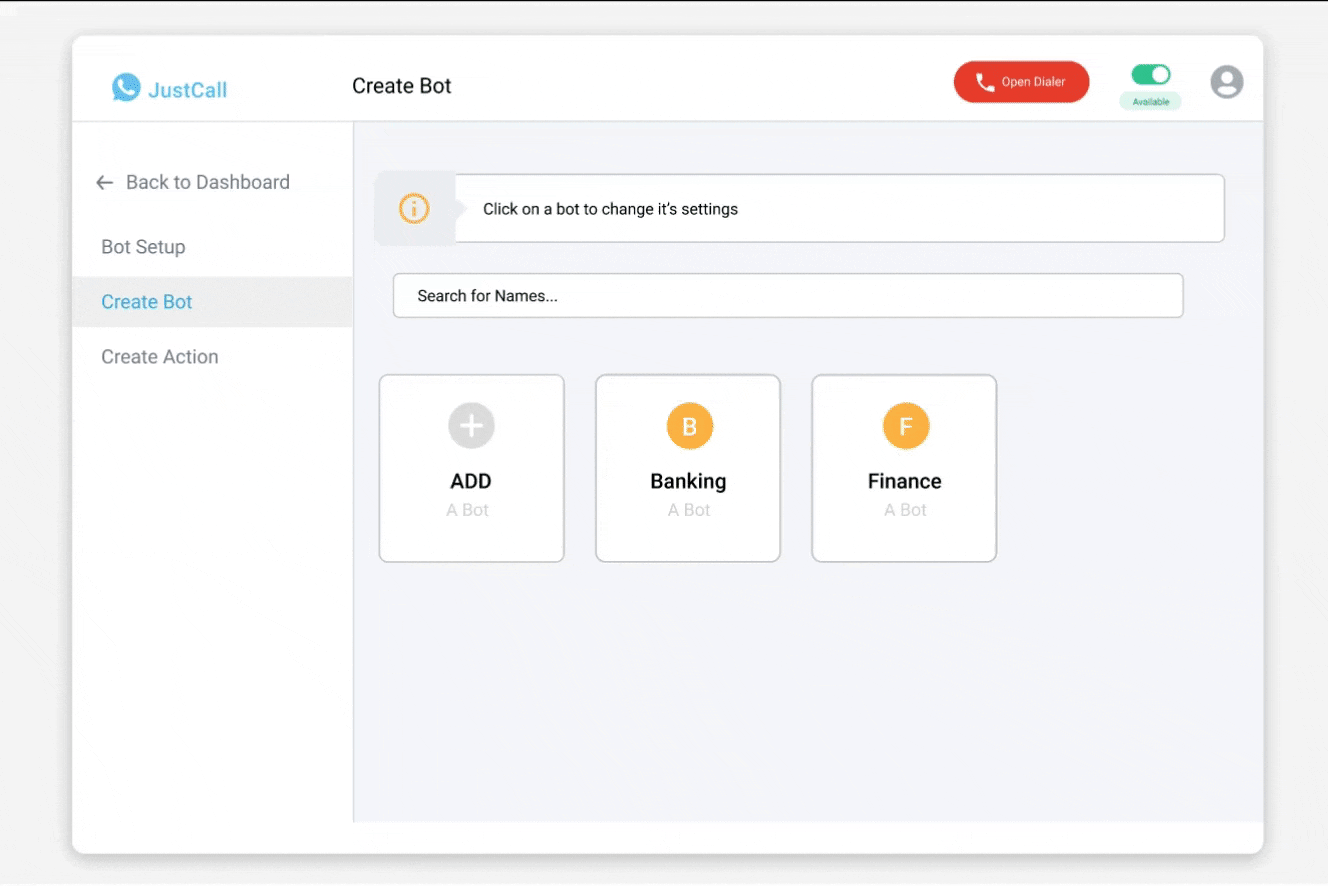Click the orange info icon
This screenshot has width=1328, height=886.
pos(414,209)
